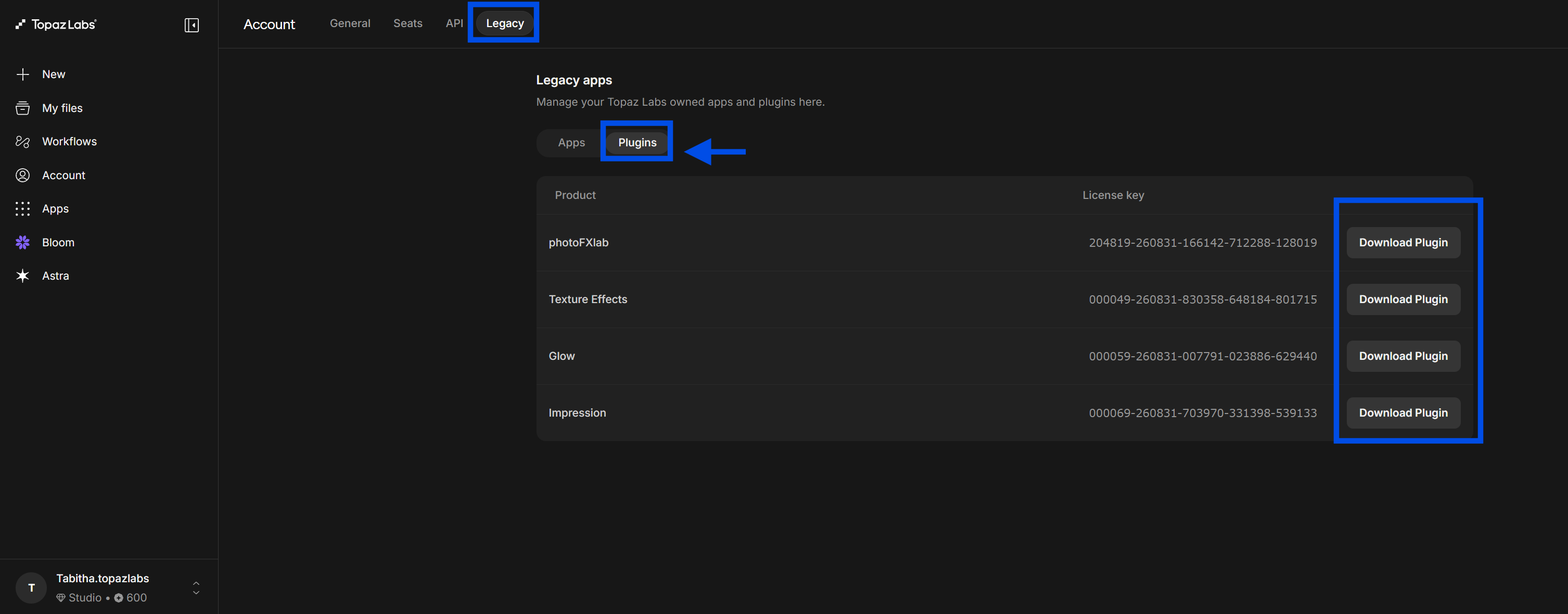The image size is (1568, 614).
Task: Click the Apps grid icon
Action: click(22, 209)
